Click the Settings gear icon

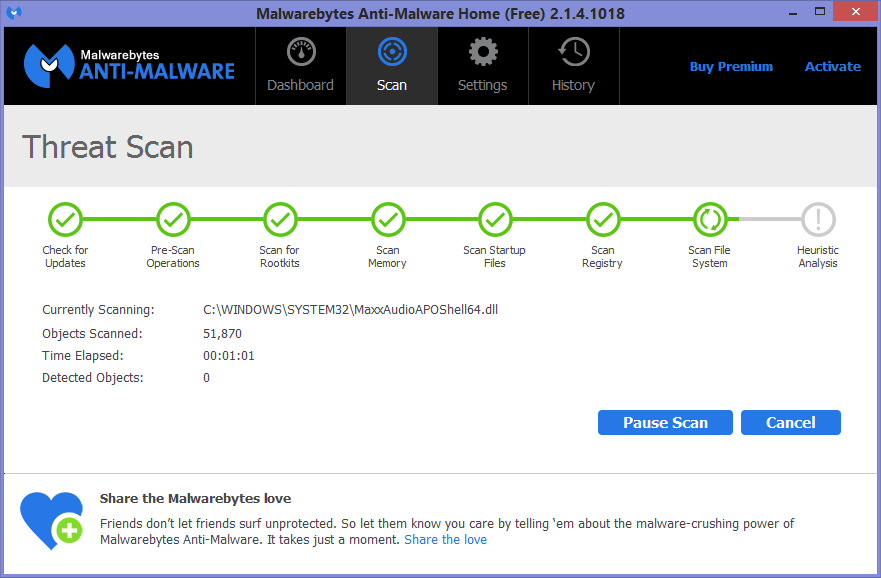(x=483, y=52)
